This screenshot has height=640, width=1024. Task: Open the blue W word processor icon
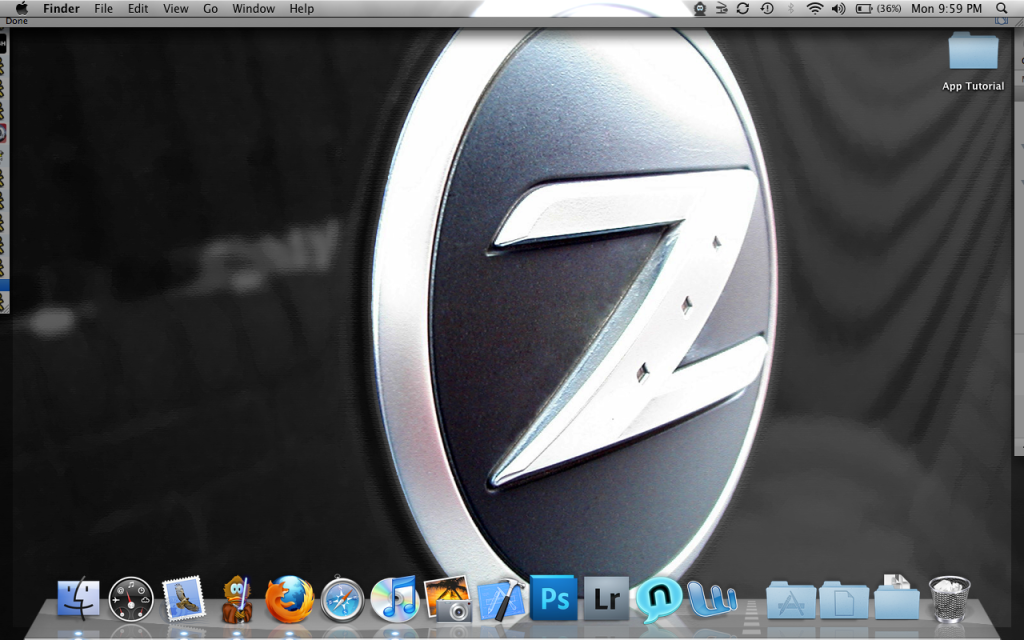pos(712,598)
